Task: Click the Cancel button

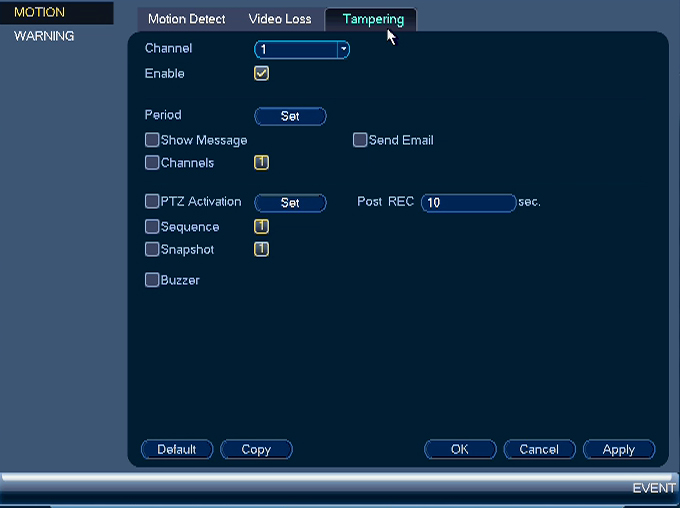Action: (539, 449)
